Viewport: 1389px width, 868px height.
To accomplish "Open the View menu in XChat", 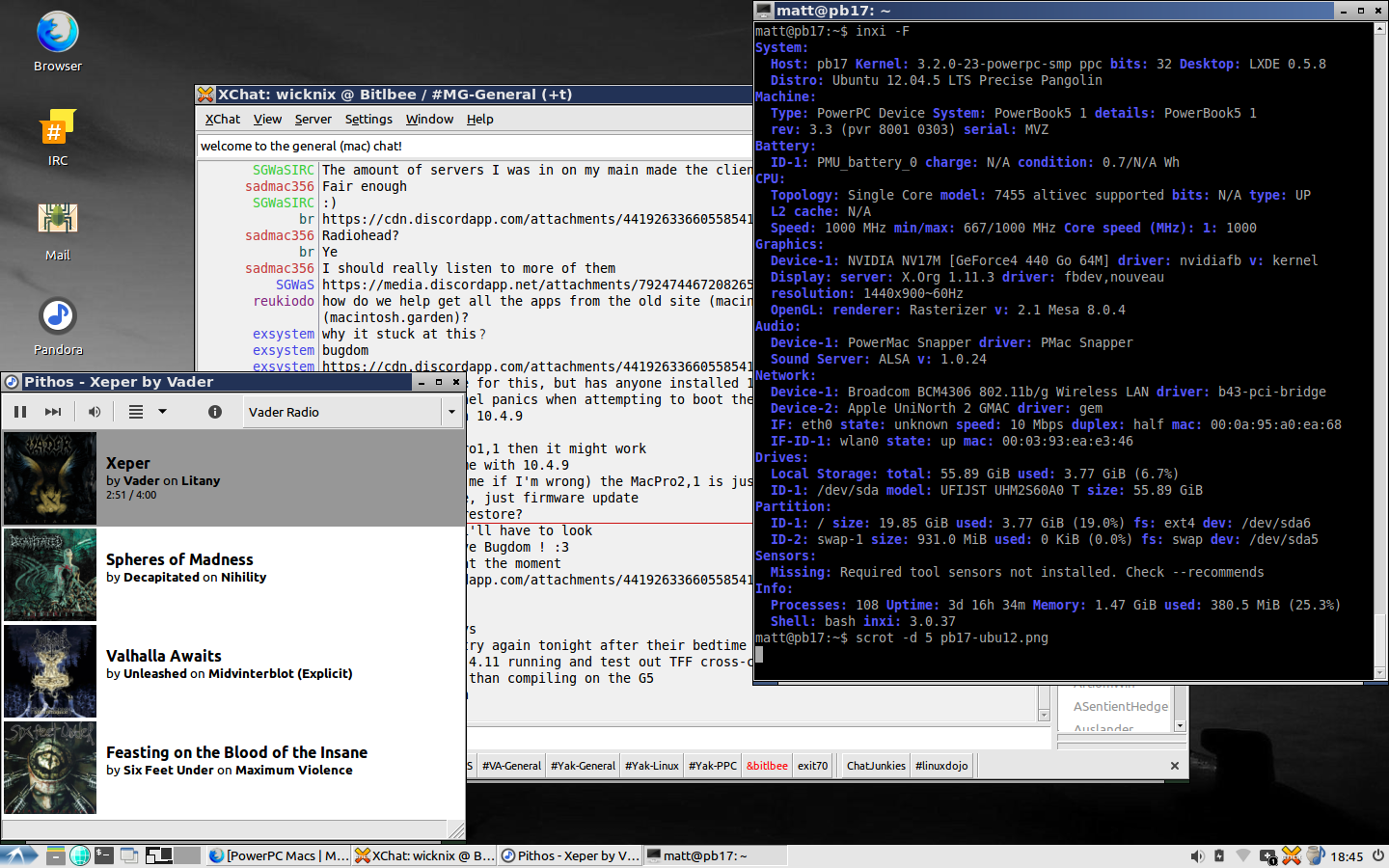I will click(x=267, y=119).
